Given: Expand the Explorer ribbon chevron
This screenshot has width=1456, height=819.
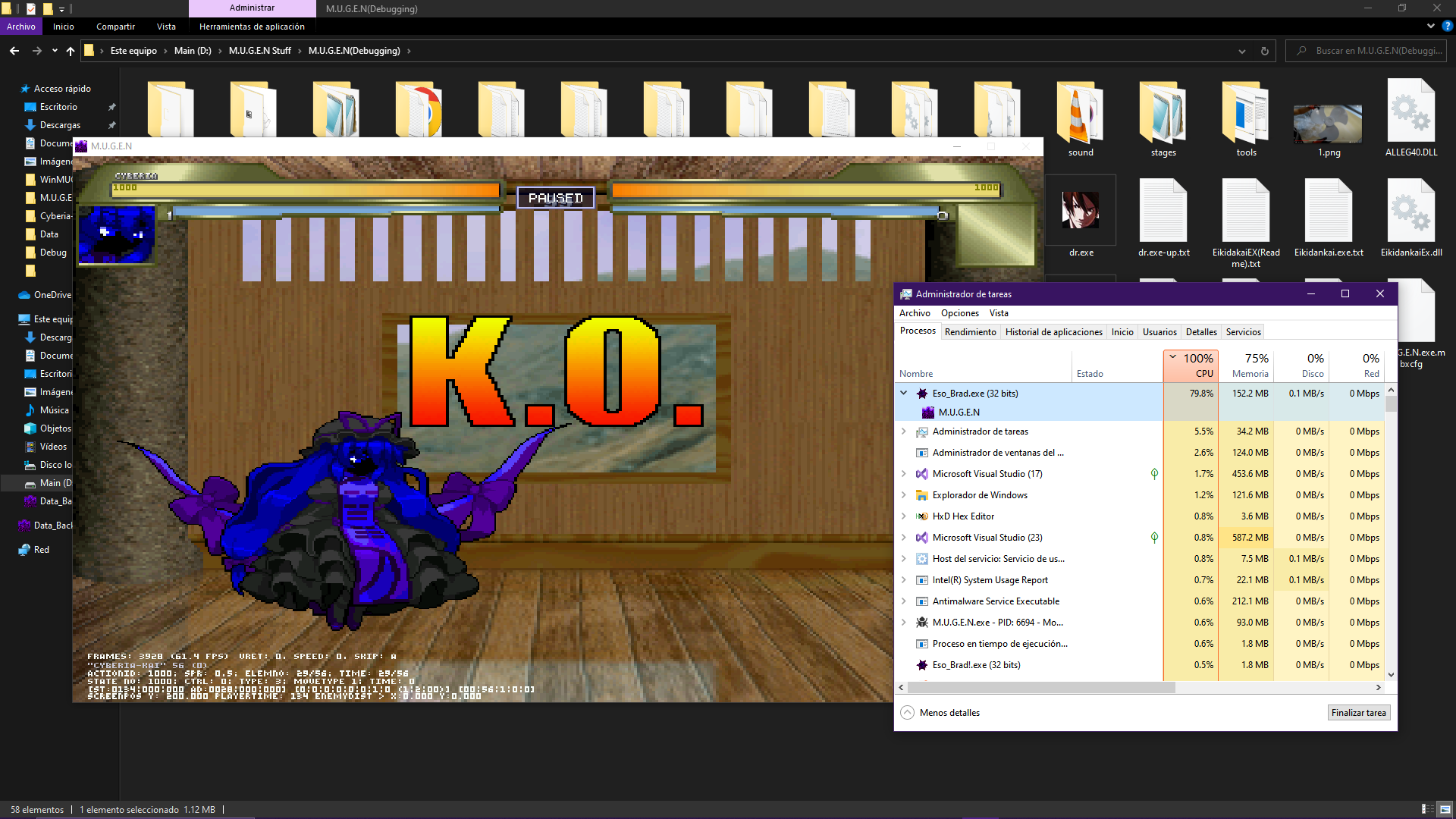Looking at the screenshot, I should click(x=1430, y=26).
